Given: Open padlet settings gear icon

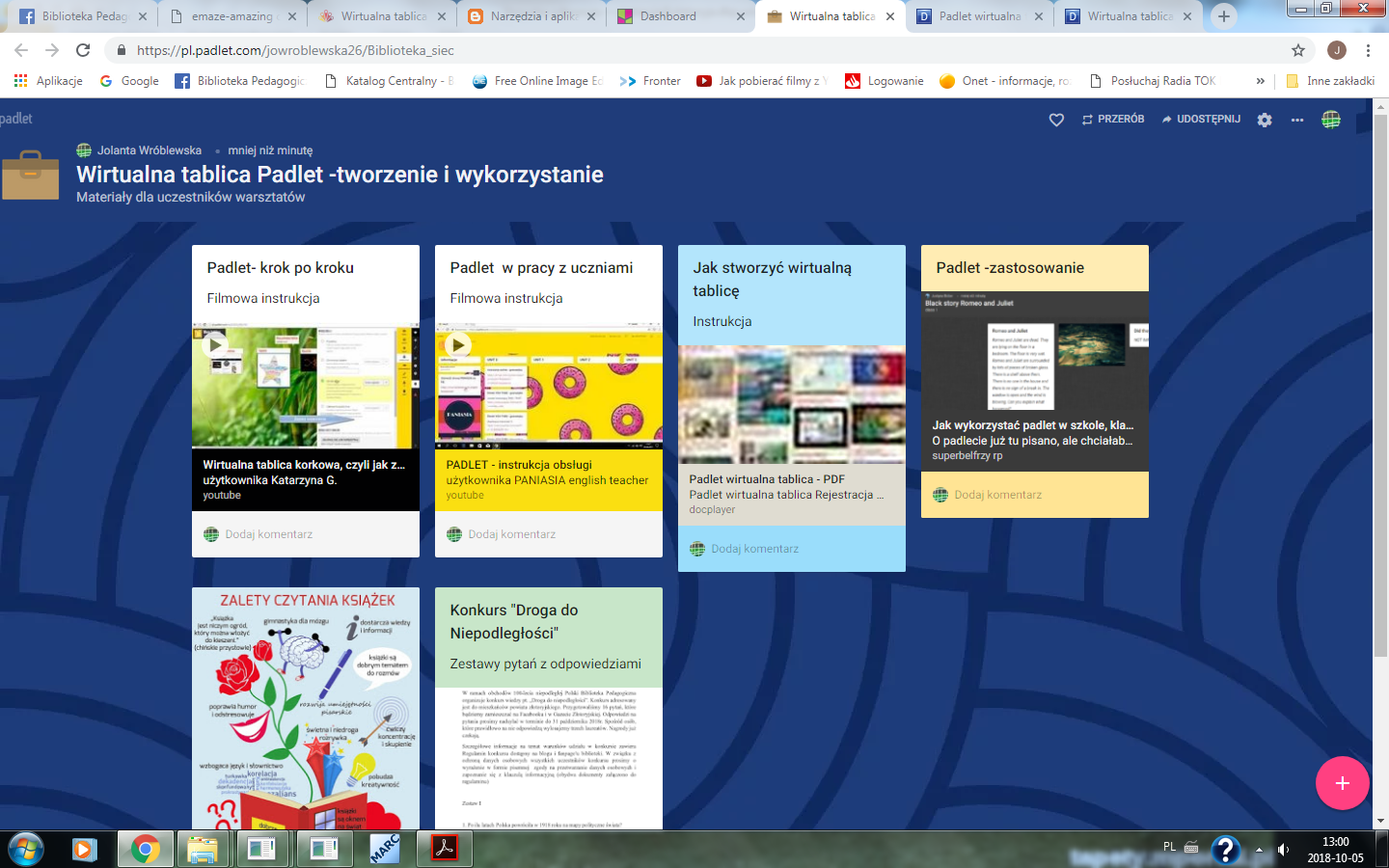Looking at the screenshot, I should point(1265,120).
